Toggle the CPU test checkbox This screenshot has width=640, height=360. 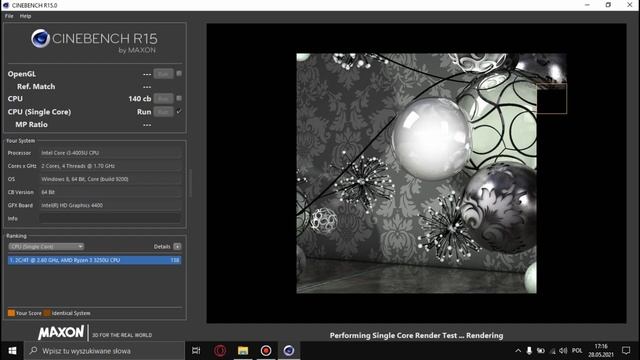pyautogui.click(x=179, y=98)
